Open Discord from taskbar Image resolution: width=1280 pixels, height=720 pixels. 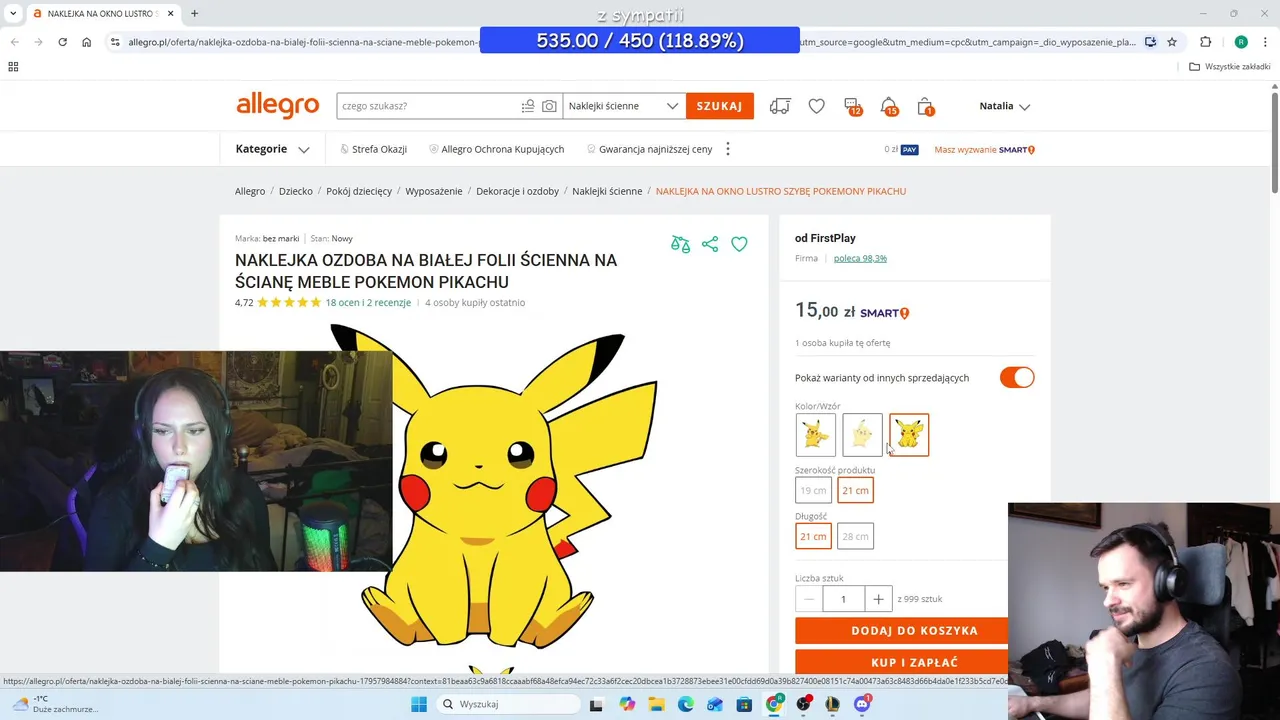coord(862,704)
